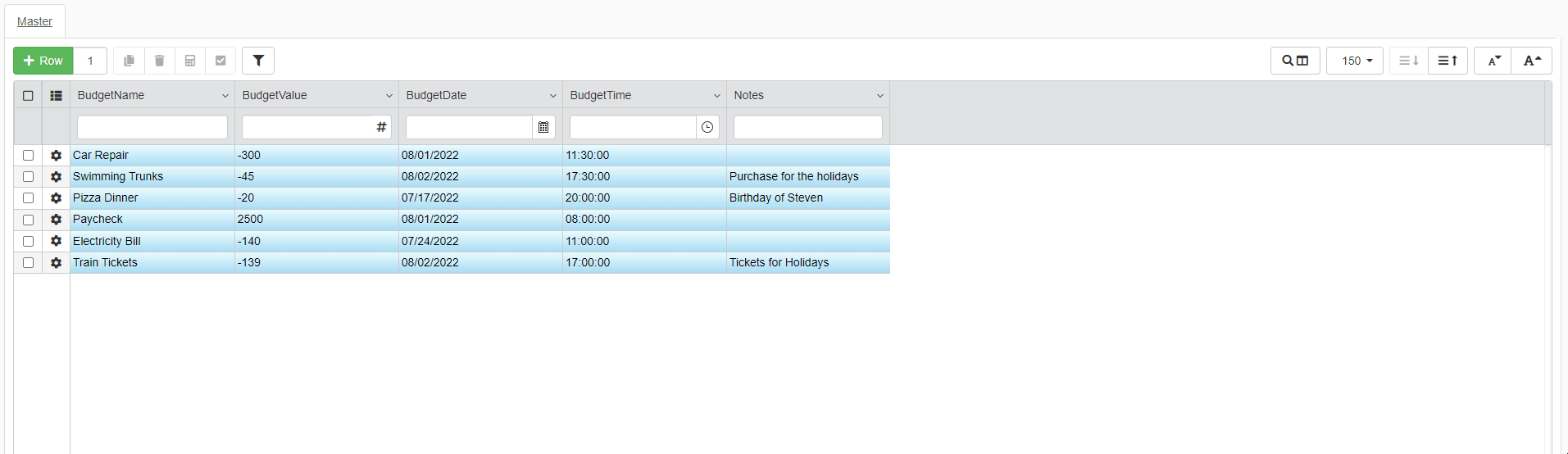Click the increase font size icon
This screenshot has height=454, width=1568.
pos(1532,61)
